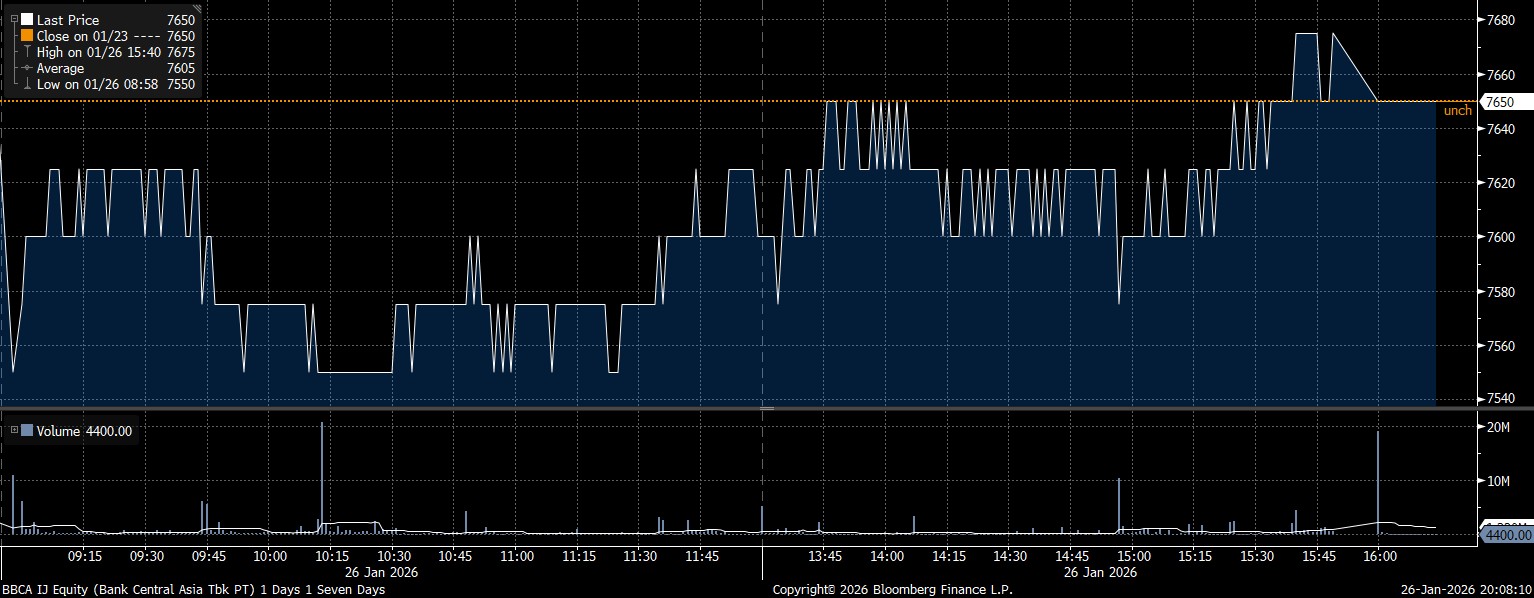Click the 4400.00 volume axis tag
This screenshot has height=598, width=1534.
[1504, 536]
